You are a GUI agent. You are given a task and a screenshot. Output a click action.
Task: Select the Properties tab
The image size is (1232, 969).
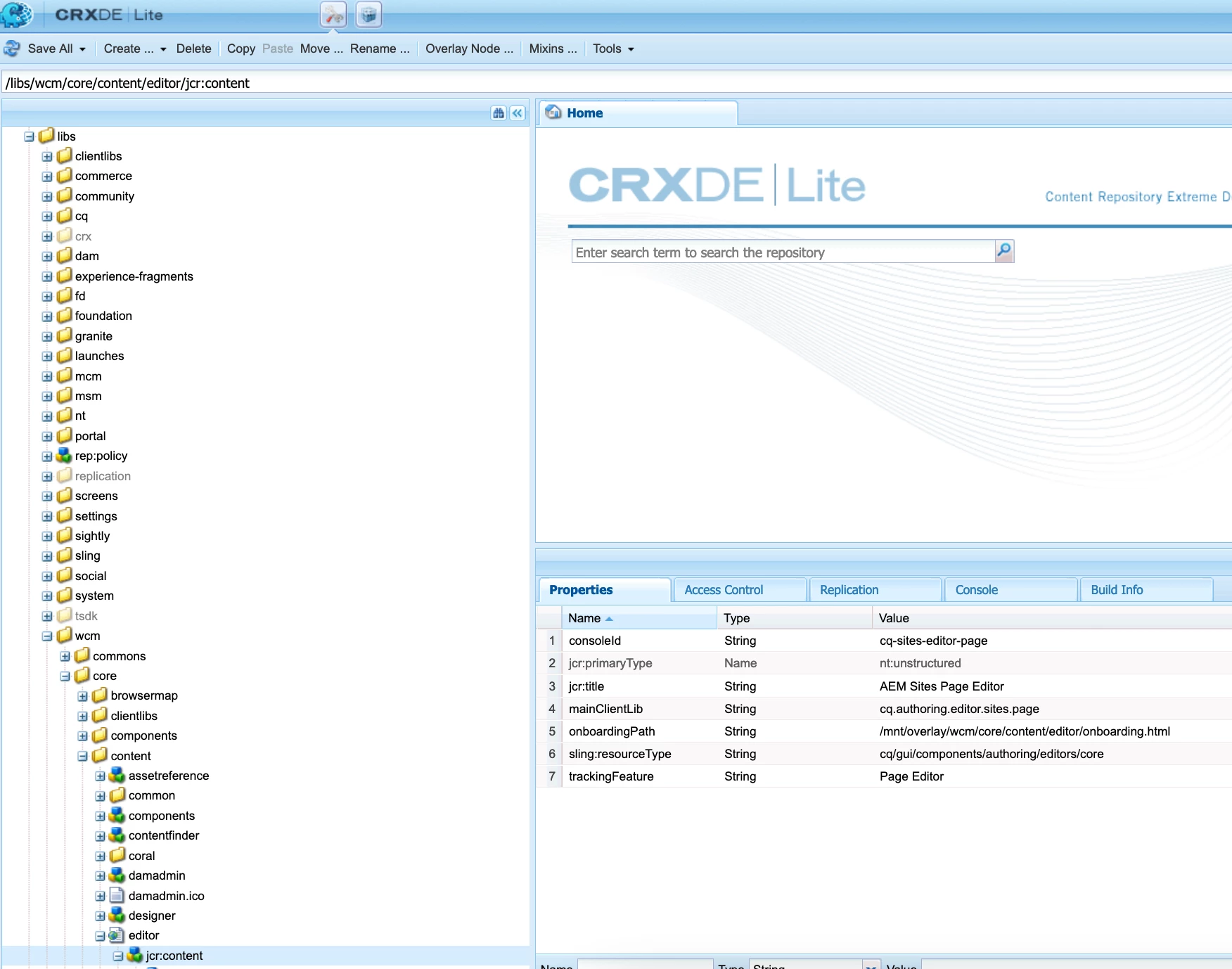604,589
